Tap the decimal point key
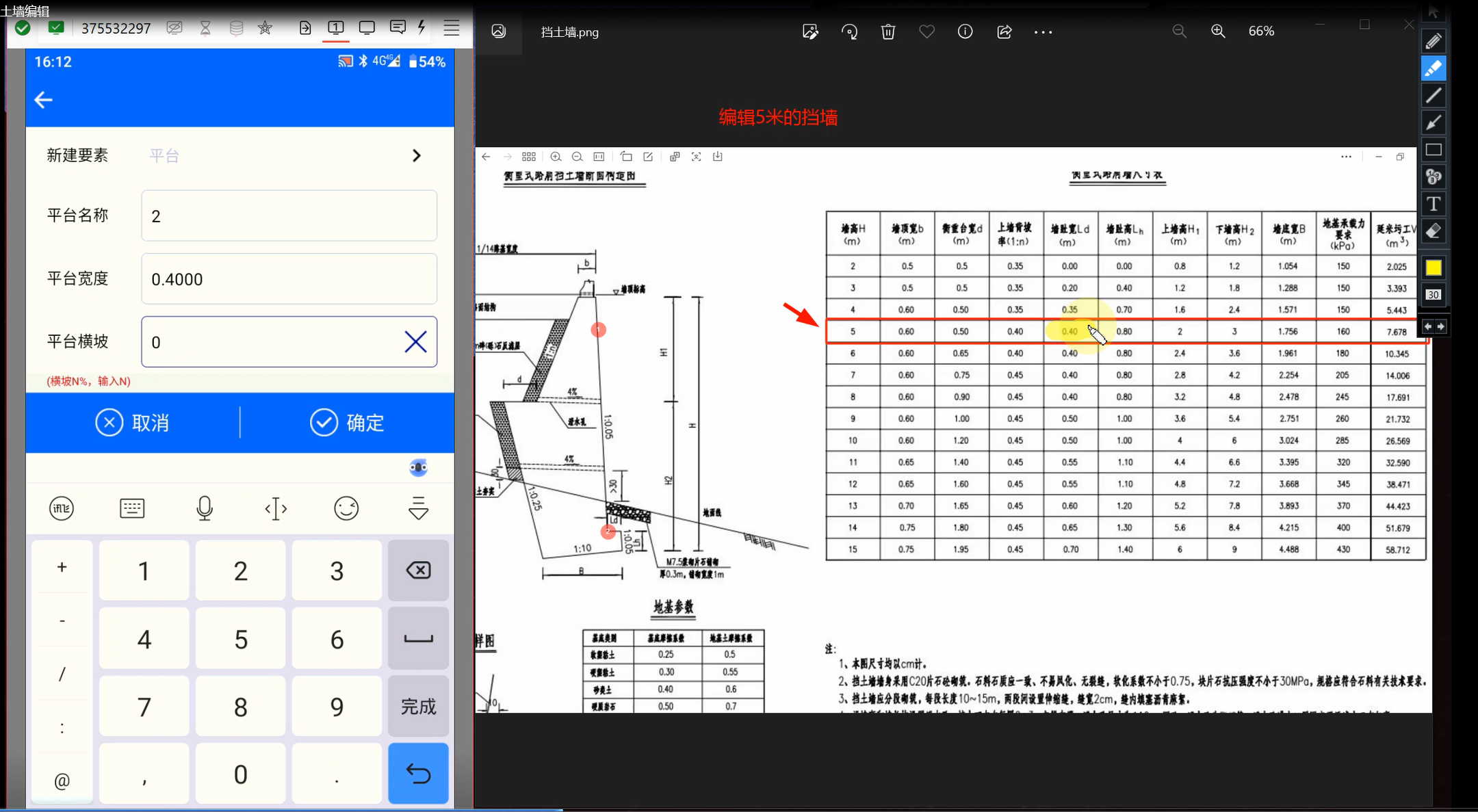 337,774
